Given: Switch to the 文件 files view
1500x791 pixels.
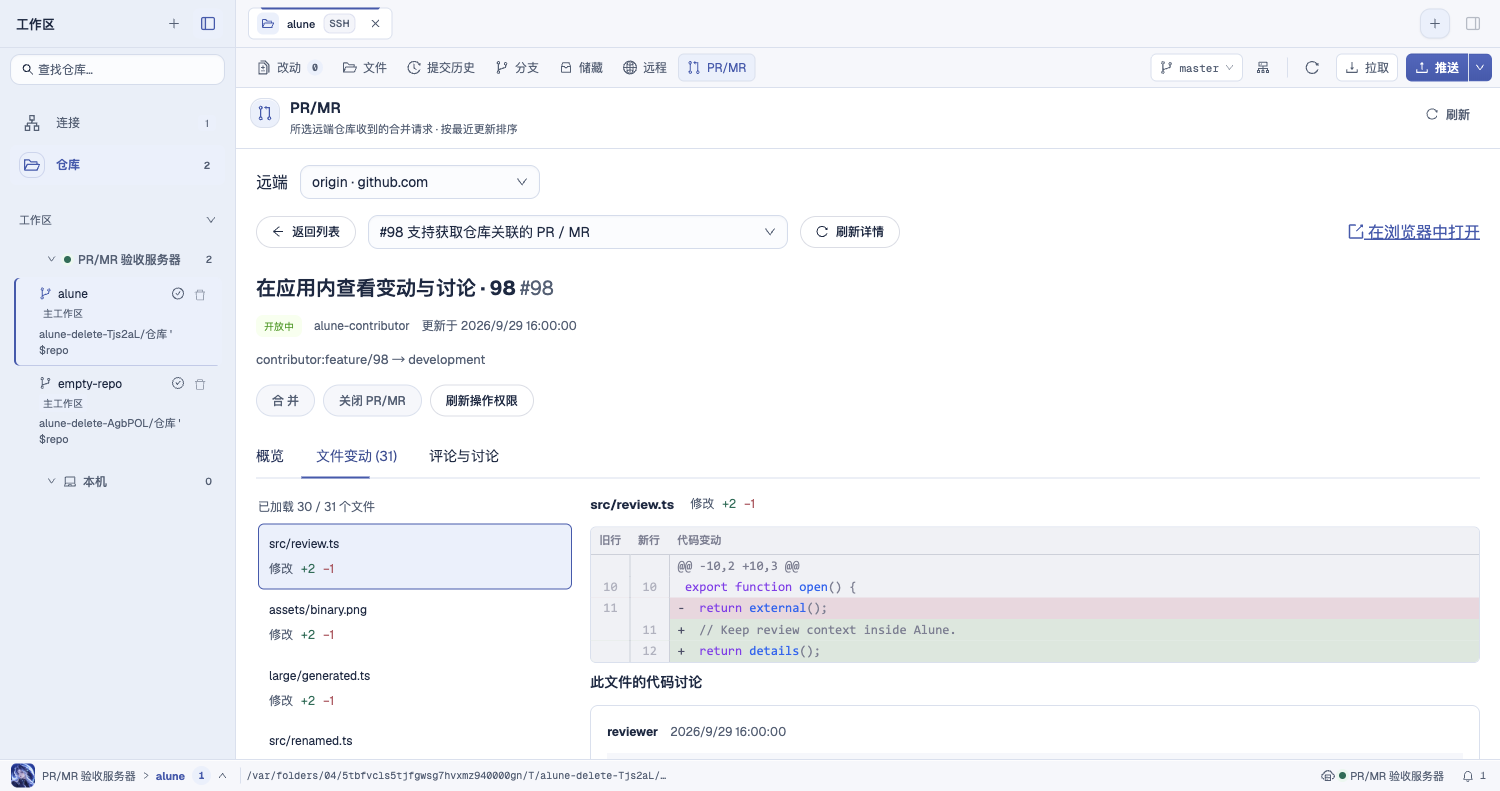Looking at the screenshot, I should 364,67.
